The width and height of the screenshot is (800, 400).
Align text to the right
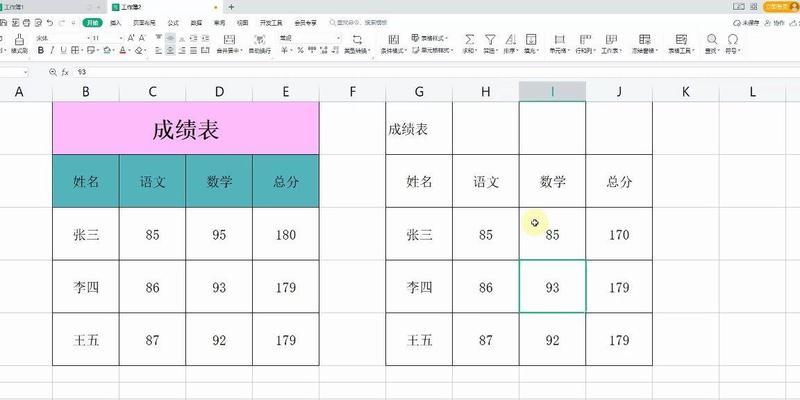pos(182,51)
